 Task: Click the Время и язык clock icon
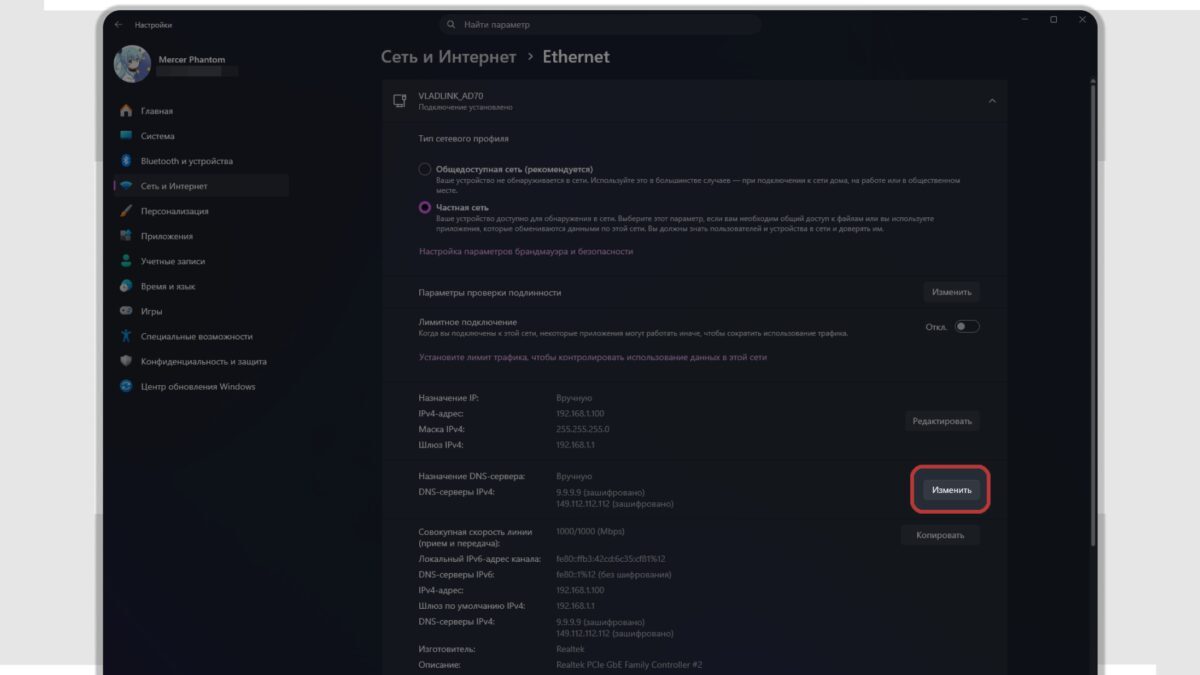126,286
